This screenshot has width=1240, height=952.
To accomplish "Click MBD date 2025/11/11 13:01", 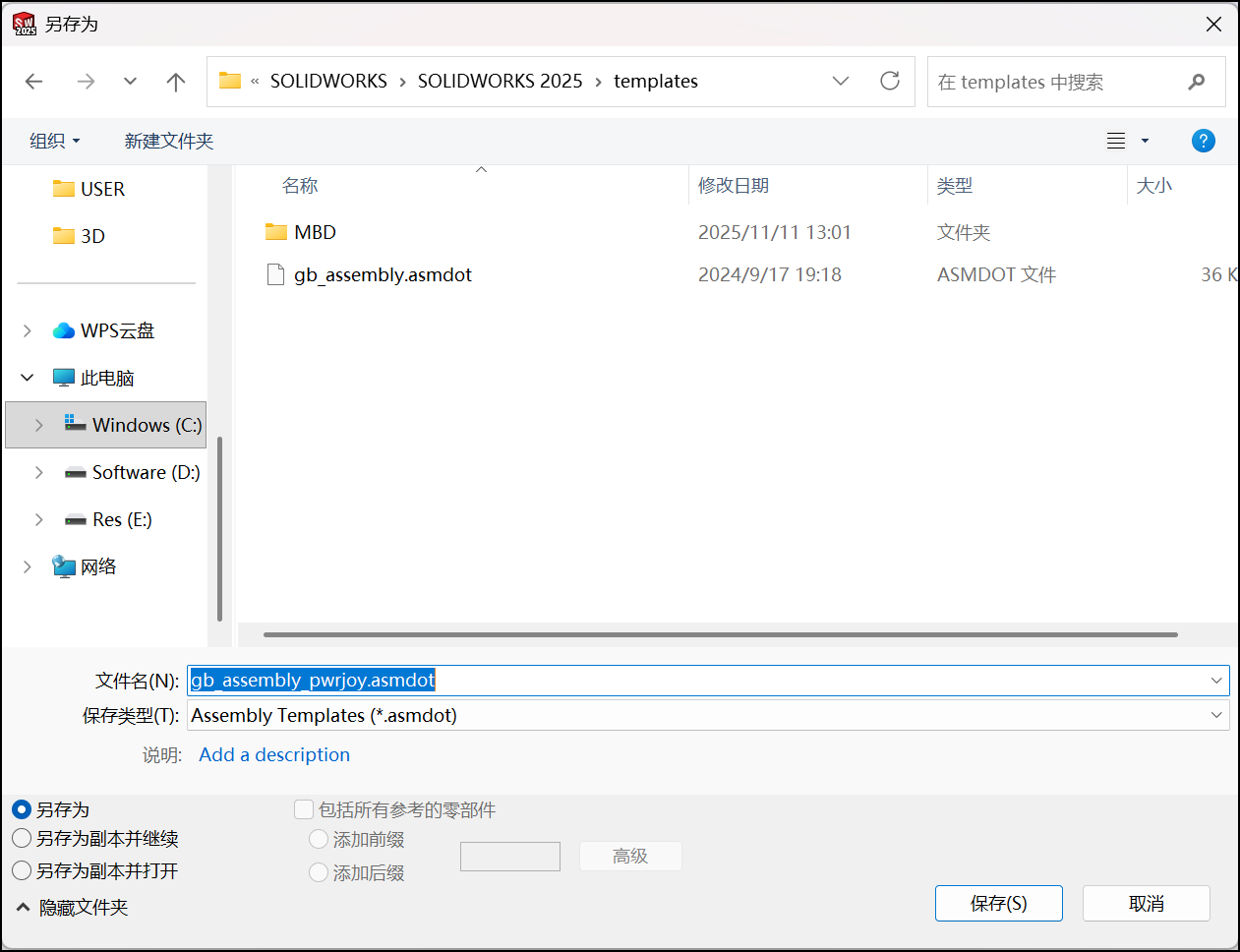I will tap(775, 232).
